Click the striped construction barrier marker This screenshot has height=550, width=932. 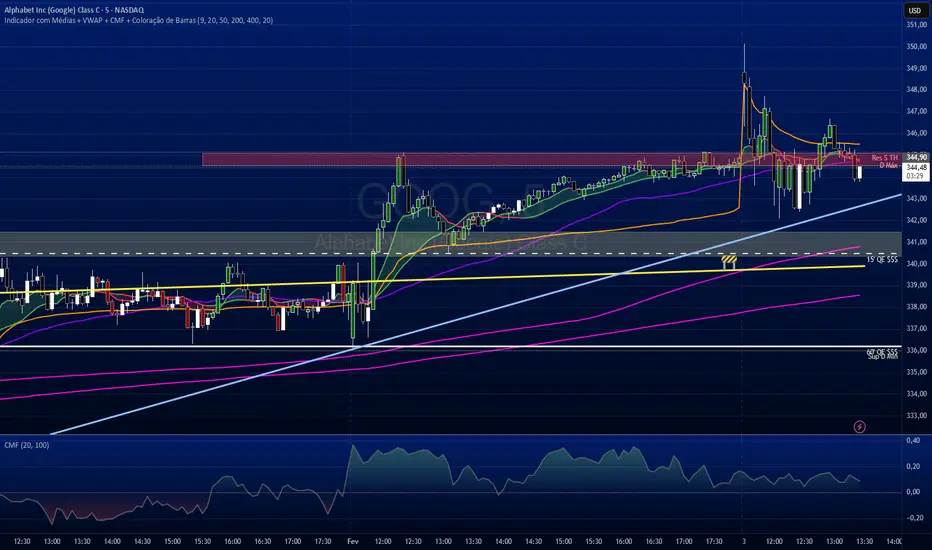click(x=729, y=260)
